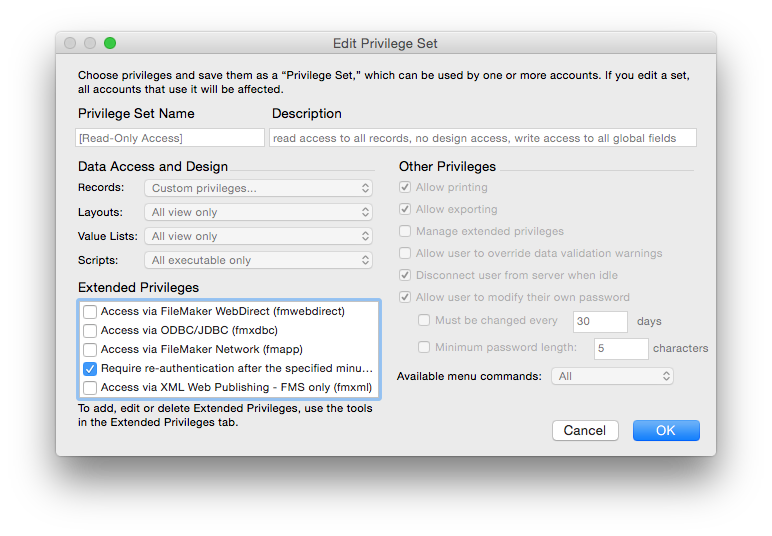
Task: Enable Access via FileMaker WebDirect checkbox
Action: pyautogui.click(x=90, y=312)
